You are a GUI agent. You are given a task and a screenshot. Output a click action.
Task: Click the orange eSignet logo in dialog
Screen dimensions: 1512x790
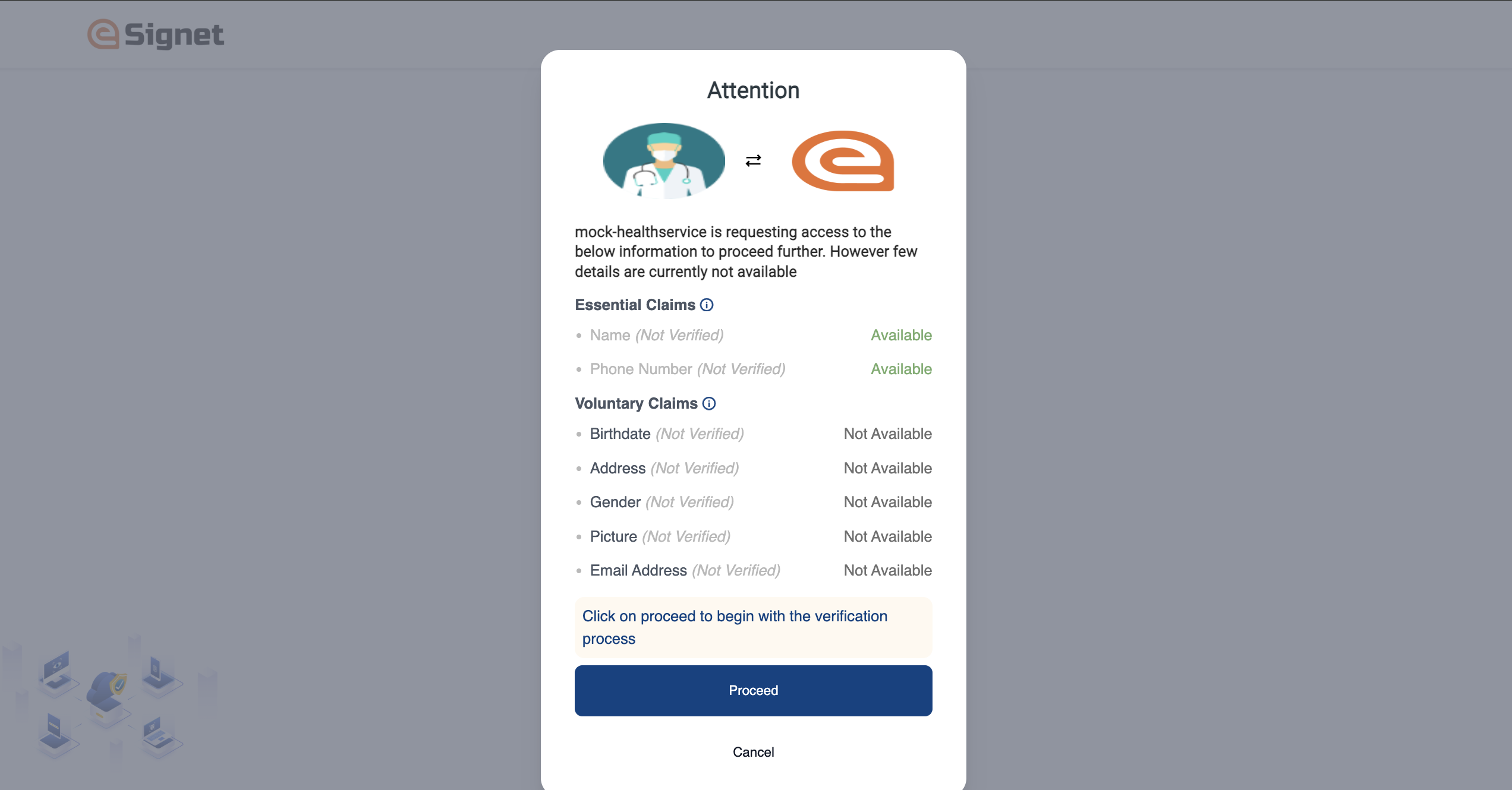tap(843, 161)
